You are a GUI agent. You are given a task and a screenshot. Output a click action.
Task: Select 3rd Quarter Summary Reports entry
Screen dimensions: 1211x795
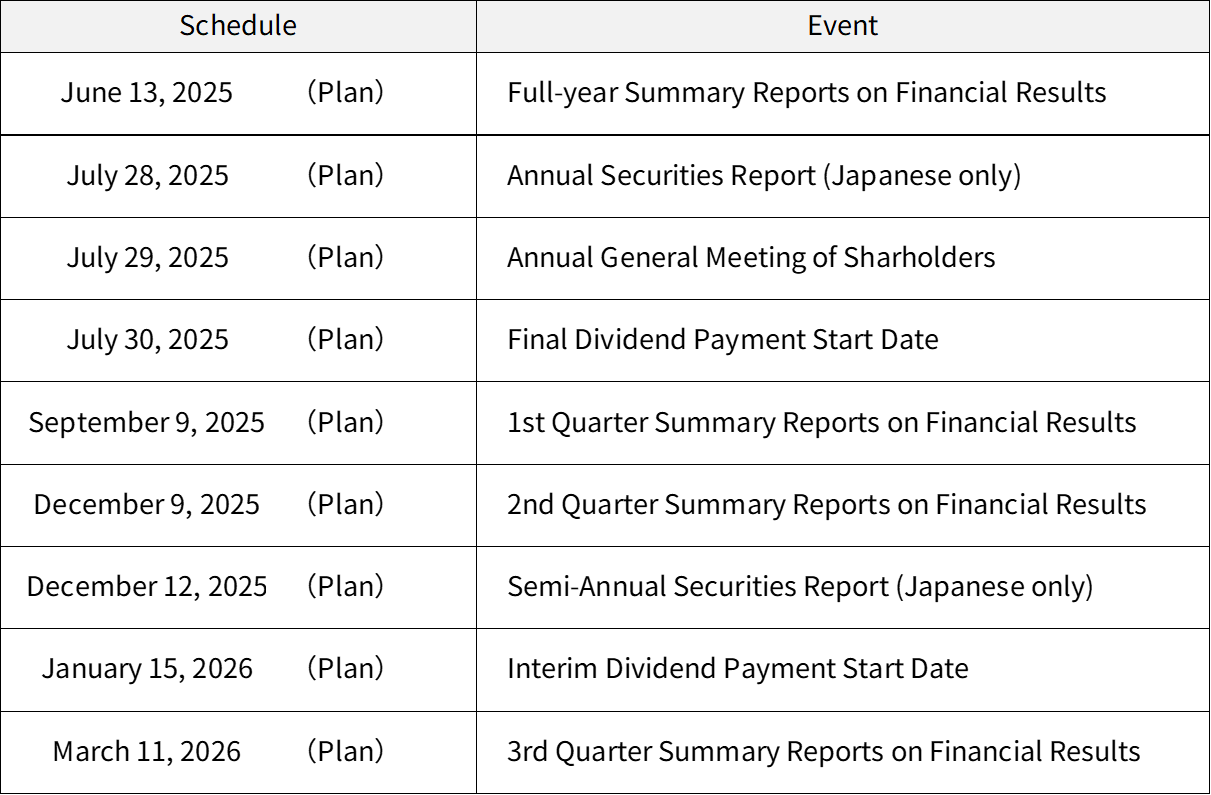tap(824, 751)
